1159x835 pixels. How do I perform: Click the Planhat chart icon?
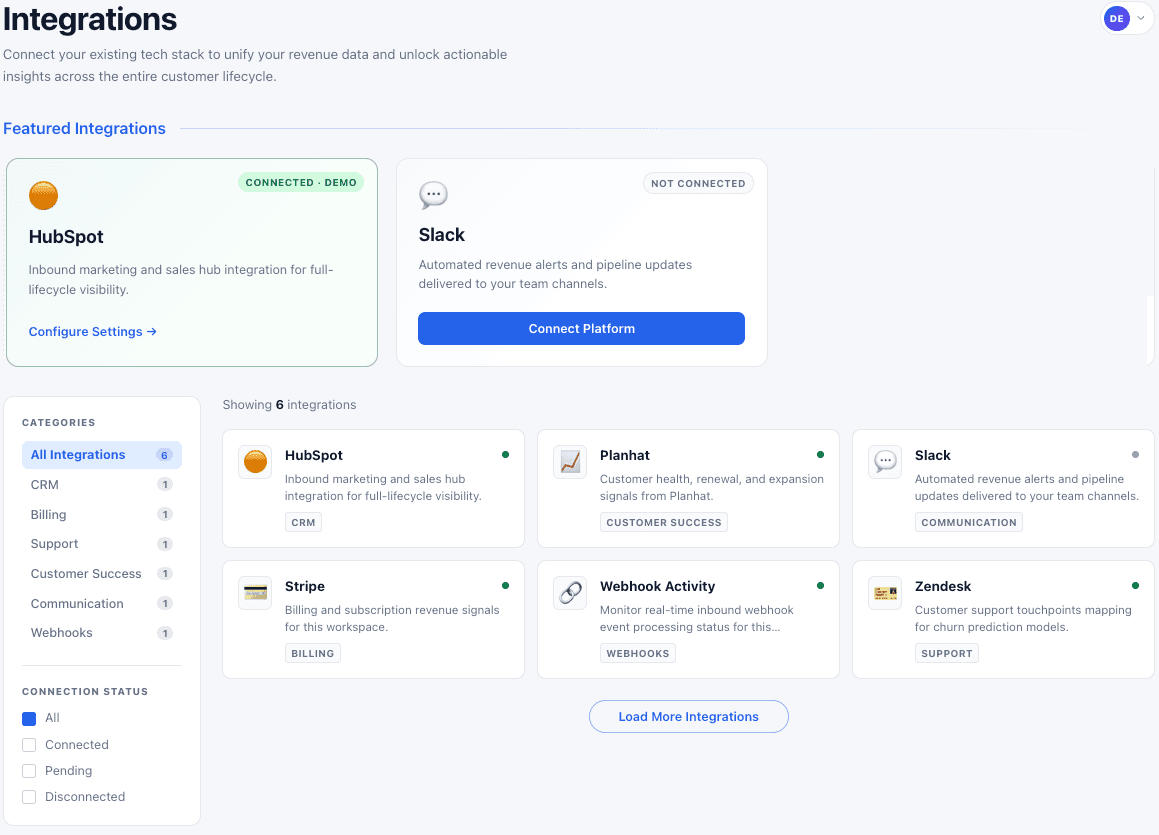570,462
